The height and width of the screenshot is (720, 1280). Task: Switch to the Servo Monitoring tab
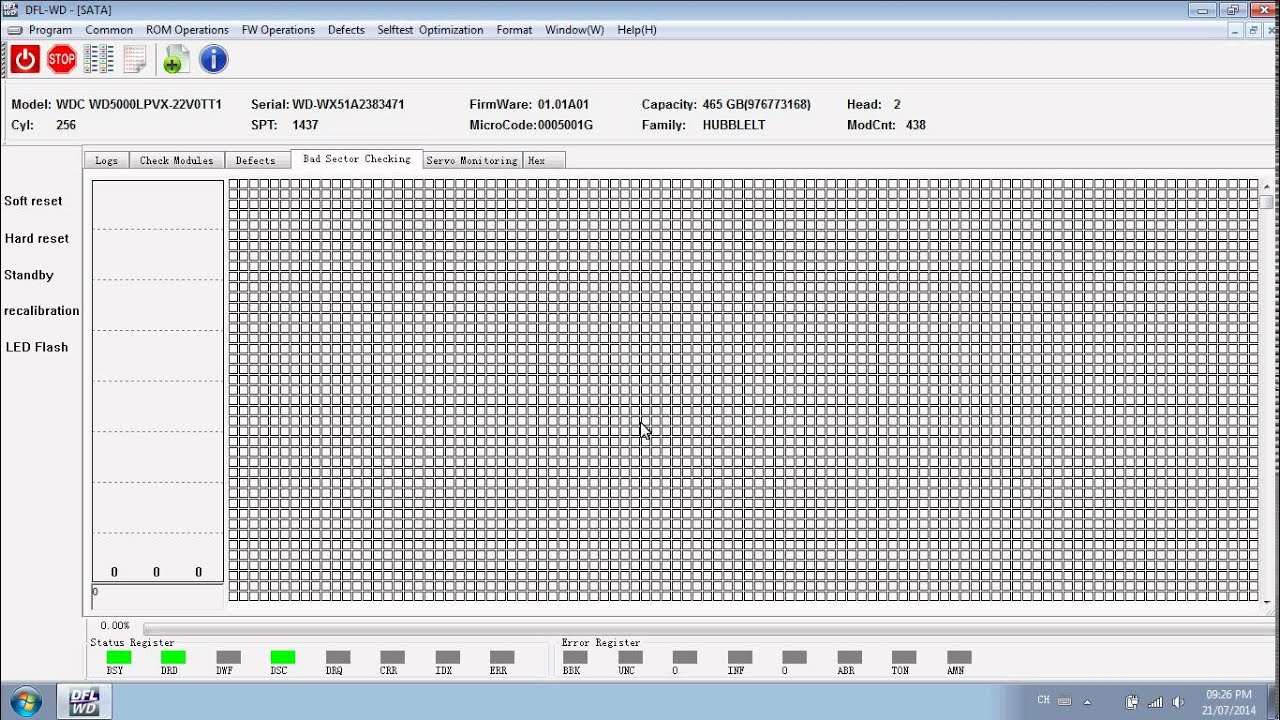[x=472, y=160]
